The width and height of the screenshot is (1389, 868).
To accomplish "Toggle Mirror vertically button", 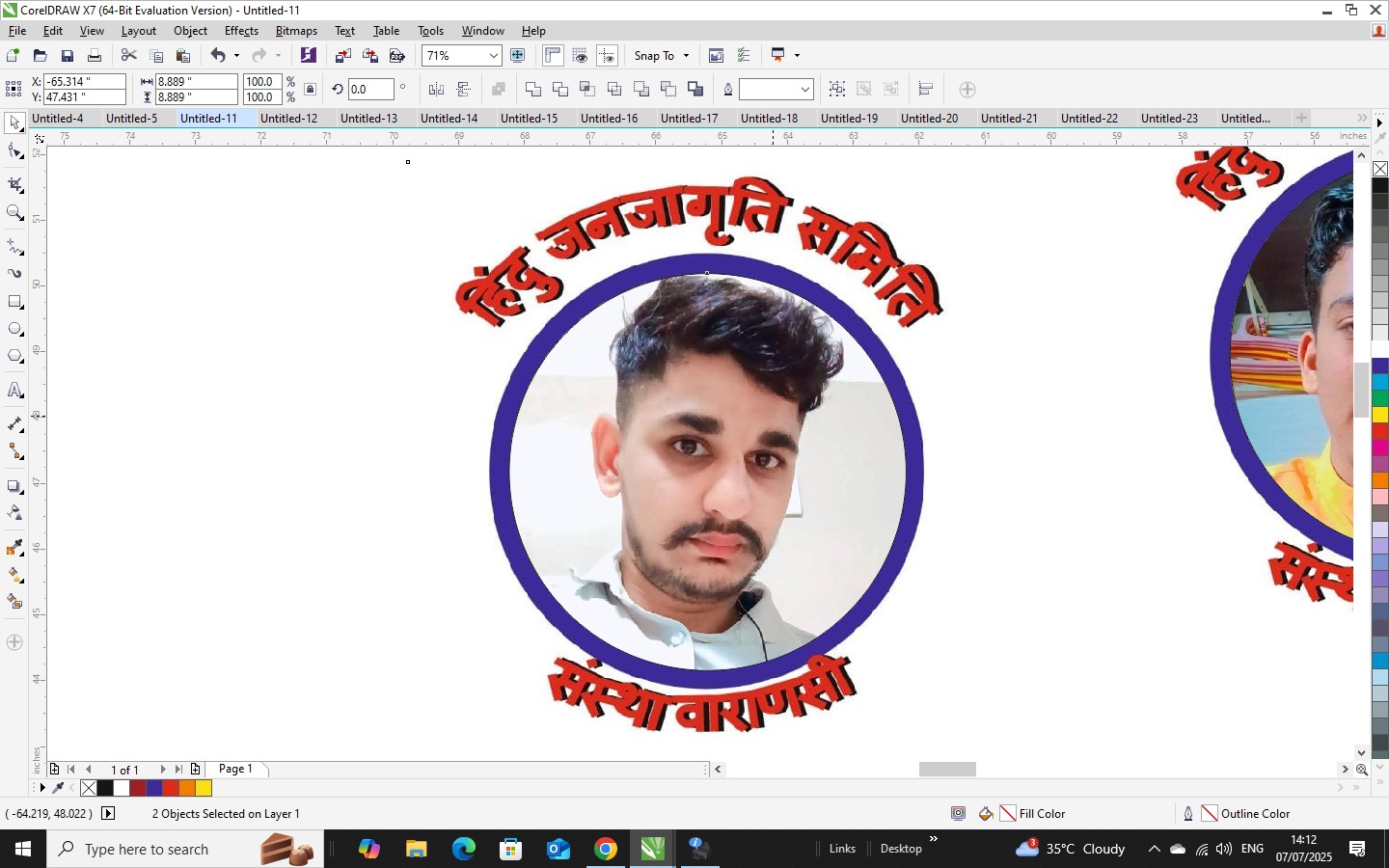I will [463, 90].
